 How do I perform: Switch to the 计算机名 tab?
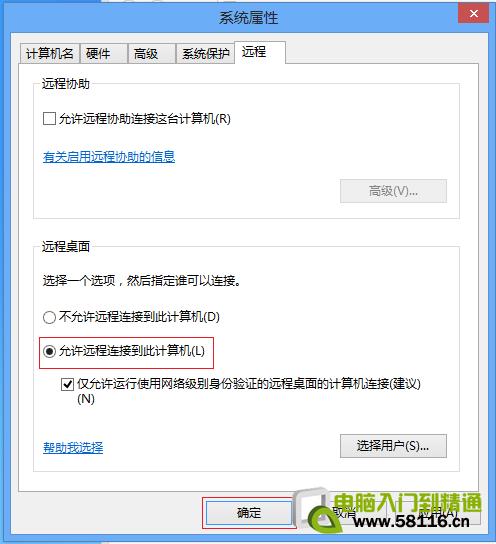tap(50, 54)
